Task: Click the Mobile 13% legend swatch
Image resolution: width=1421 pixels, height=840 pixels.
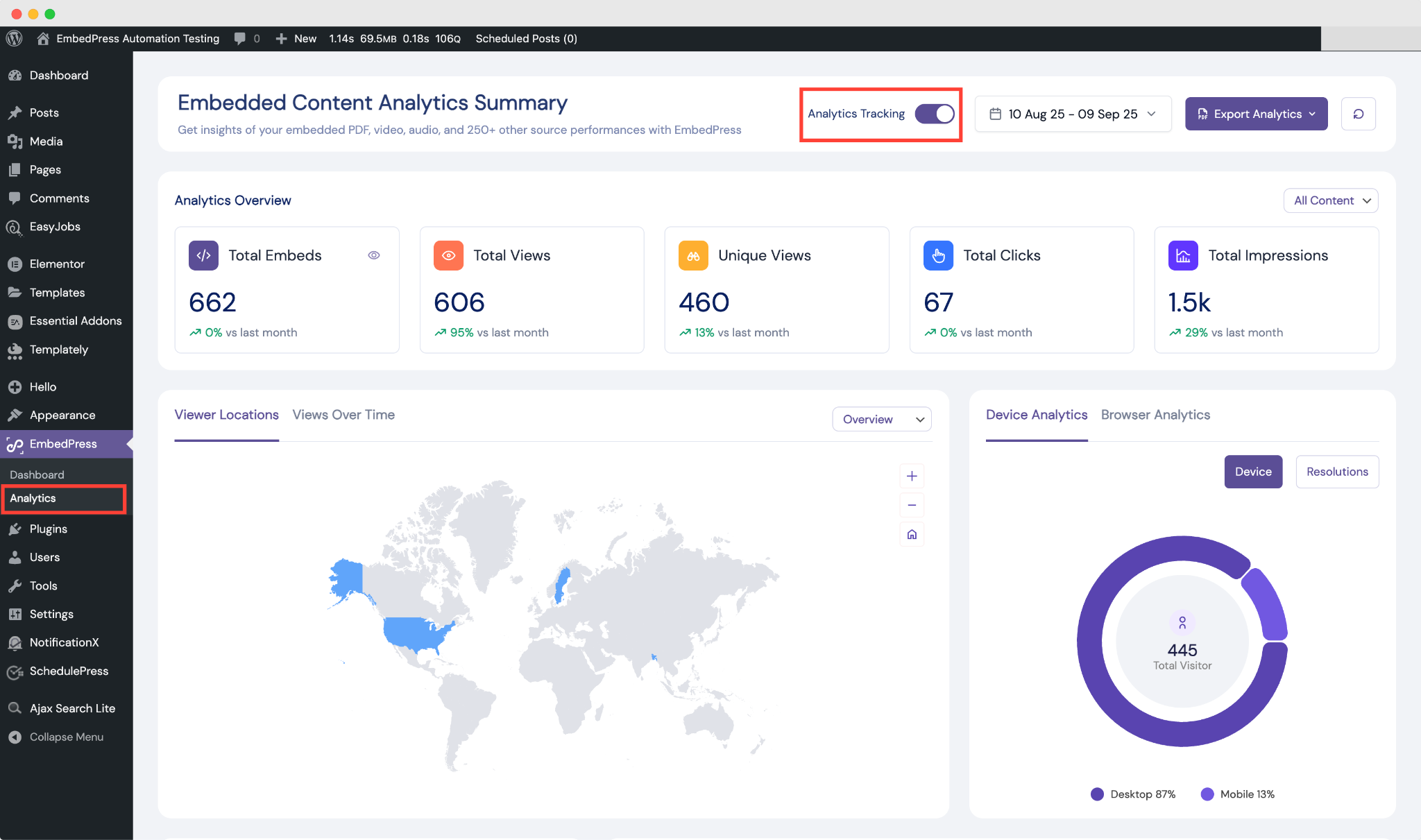Action: tap(1207, 794)
